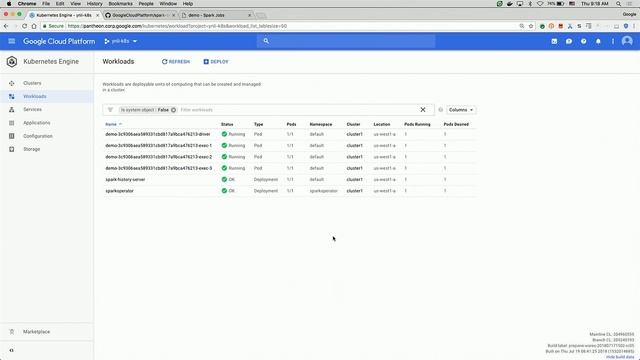Screen dimensions: 640x360
Task: Click the magnifier search icon in the header
Action: pos(266,41)
